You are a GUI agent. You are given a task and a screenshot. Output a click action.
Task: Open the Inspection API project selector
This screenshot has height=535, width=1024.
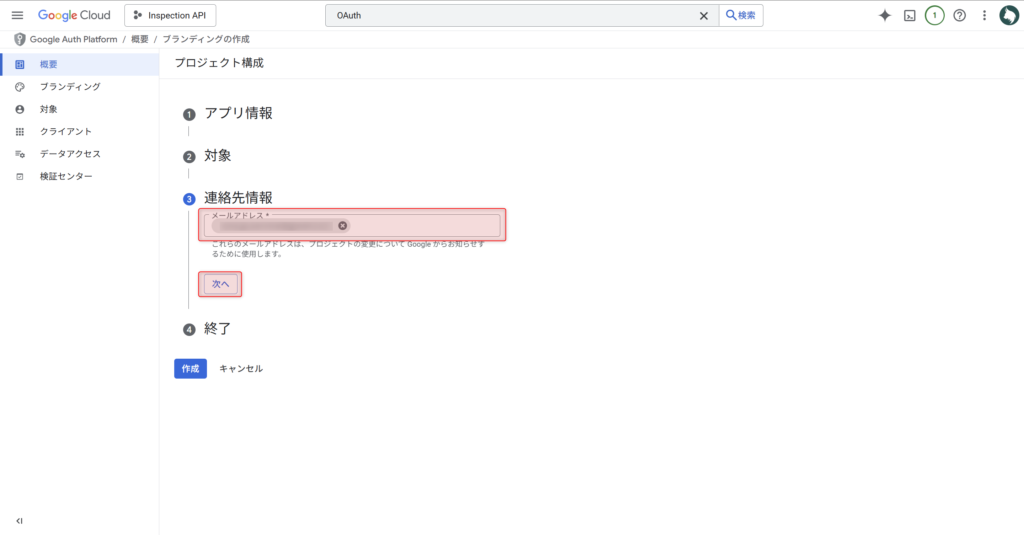(x=170, y=15)
